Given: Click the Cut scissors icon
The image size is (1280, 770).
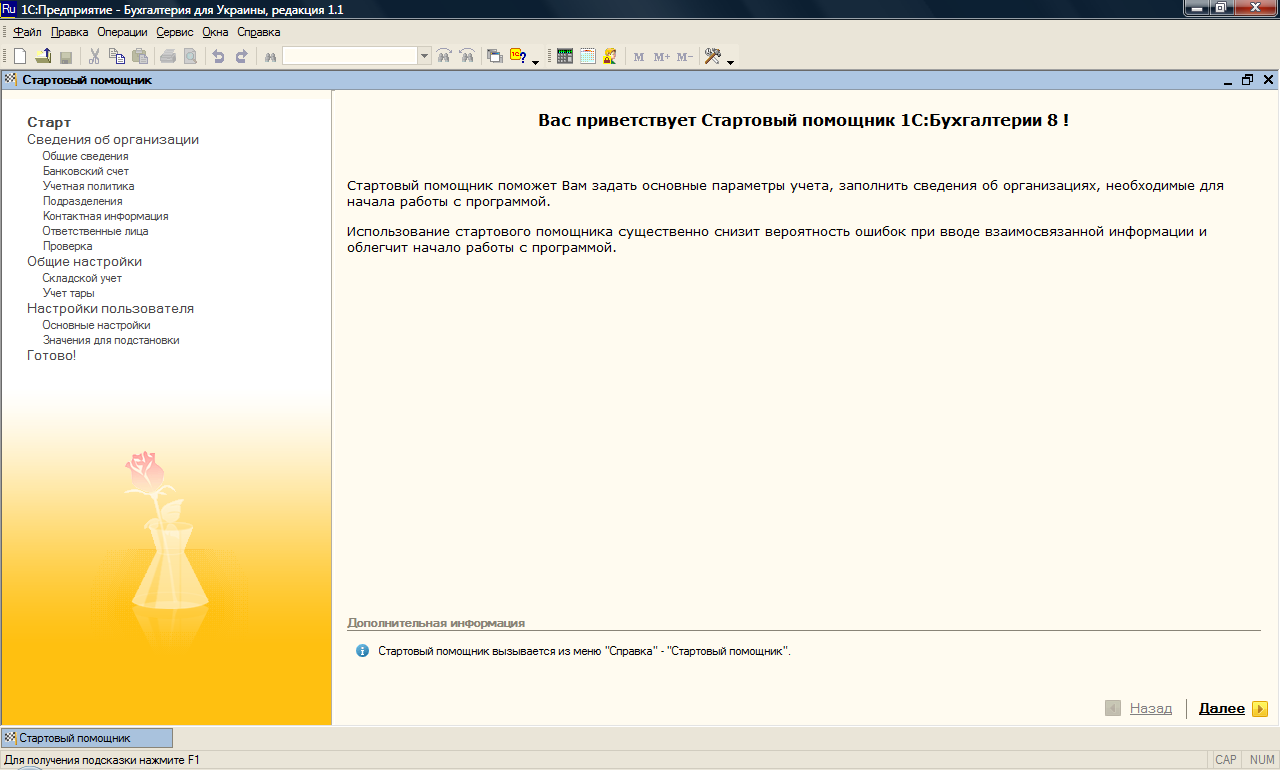Looking at the screenshot, I should (x=94, y=56).
